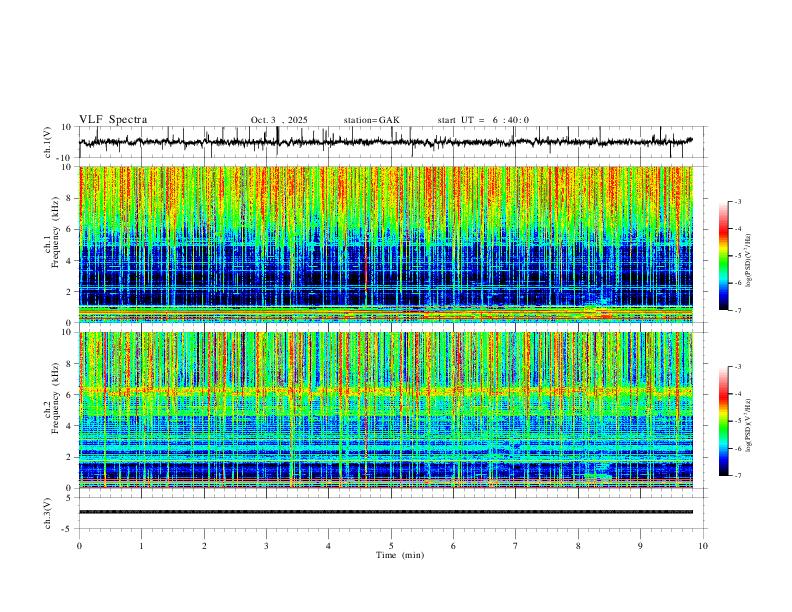Click the ch.1 frequency axis "2" tick label
The width and height of the screenshot is (792, 612).
[70, 291]
